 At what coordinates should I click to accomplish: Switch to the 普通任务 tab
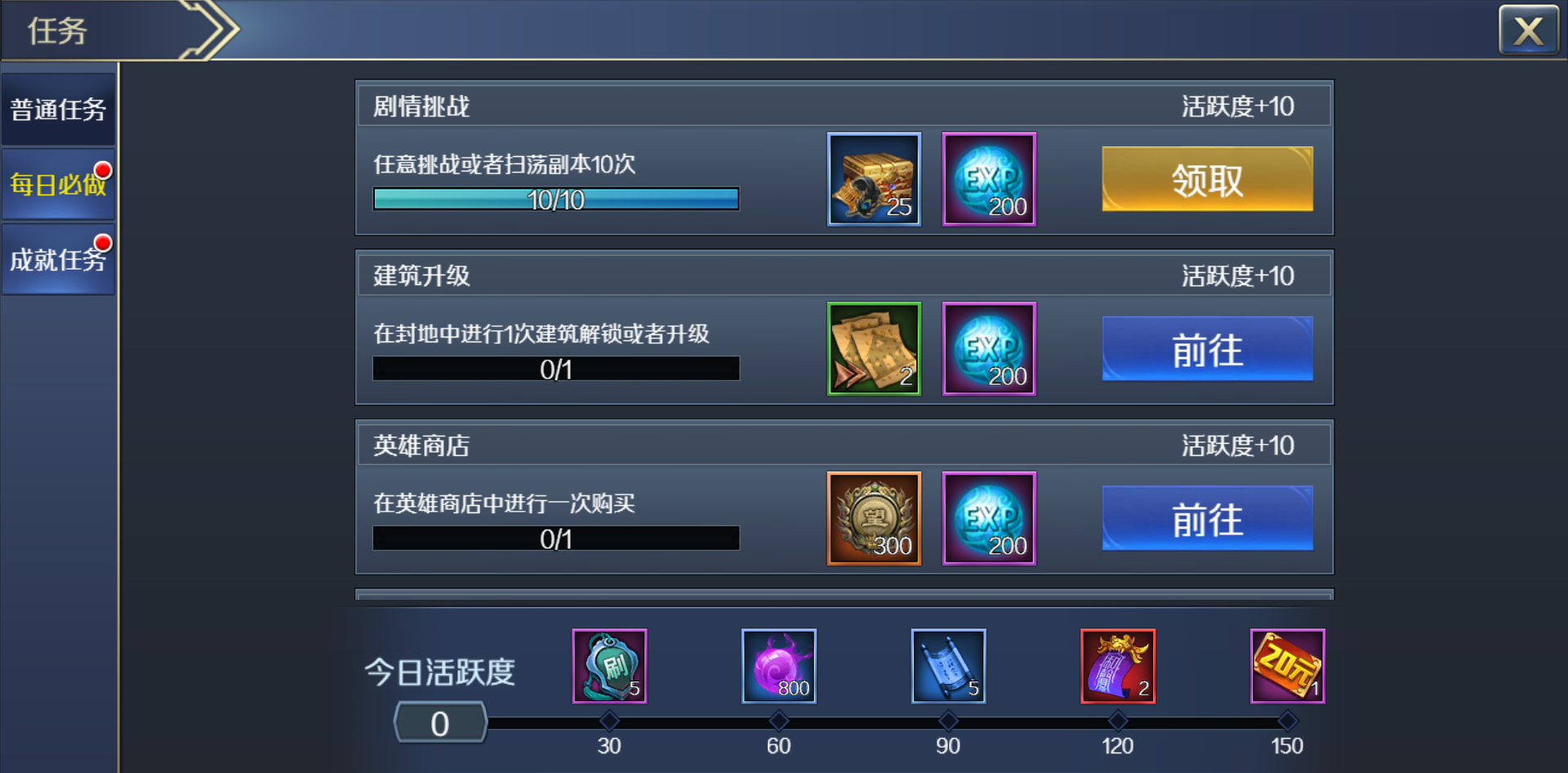pyautogui.click(x=58, y=109)
